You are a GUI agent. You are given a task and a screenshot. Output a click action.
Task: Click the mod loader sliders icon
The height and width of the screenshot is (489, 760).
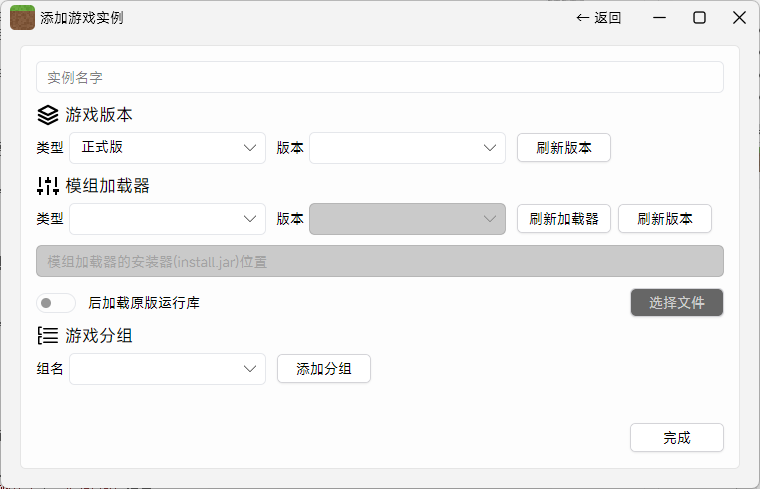pos(48,186)
